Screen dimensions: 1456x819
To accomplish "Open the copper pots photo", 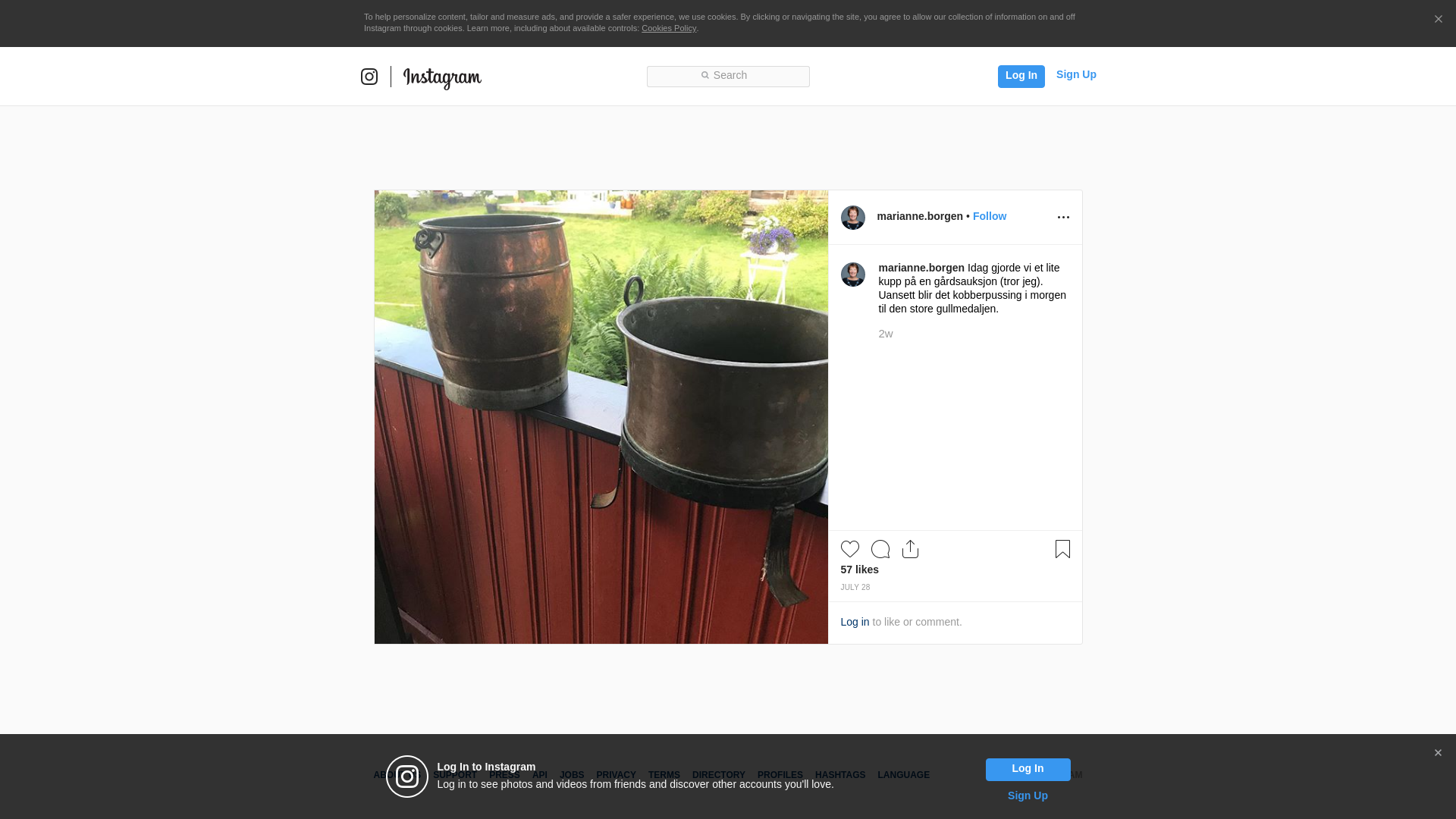I will (601, 417).
